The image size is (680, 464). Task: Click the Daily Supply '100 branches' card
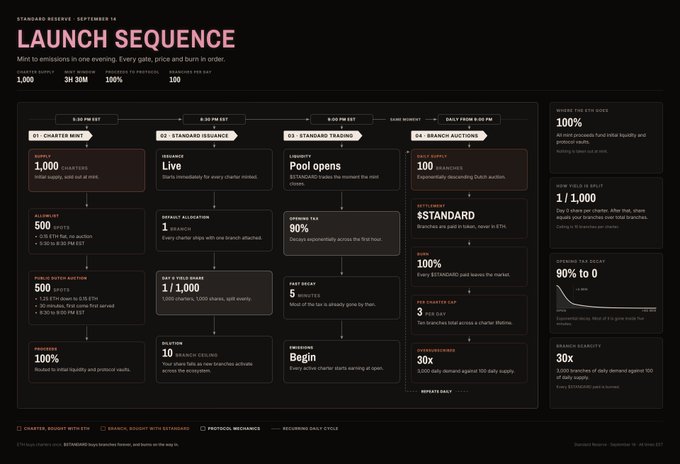469,170
